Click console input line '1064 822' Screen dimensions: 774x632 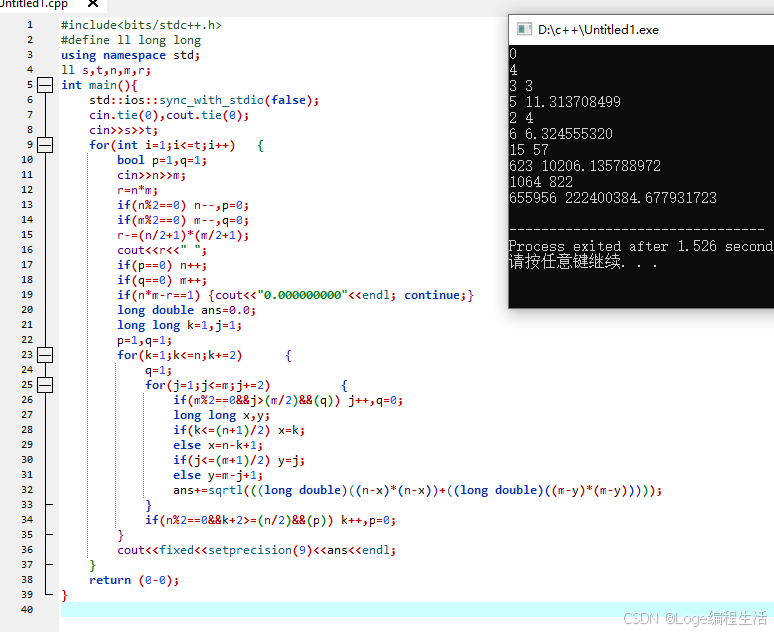click(541, 182)
